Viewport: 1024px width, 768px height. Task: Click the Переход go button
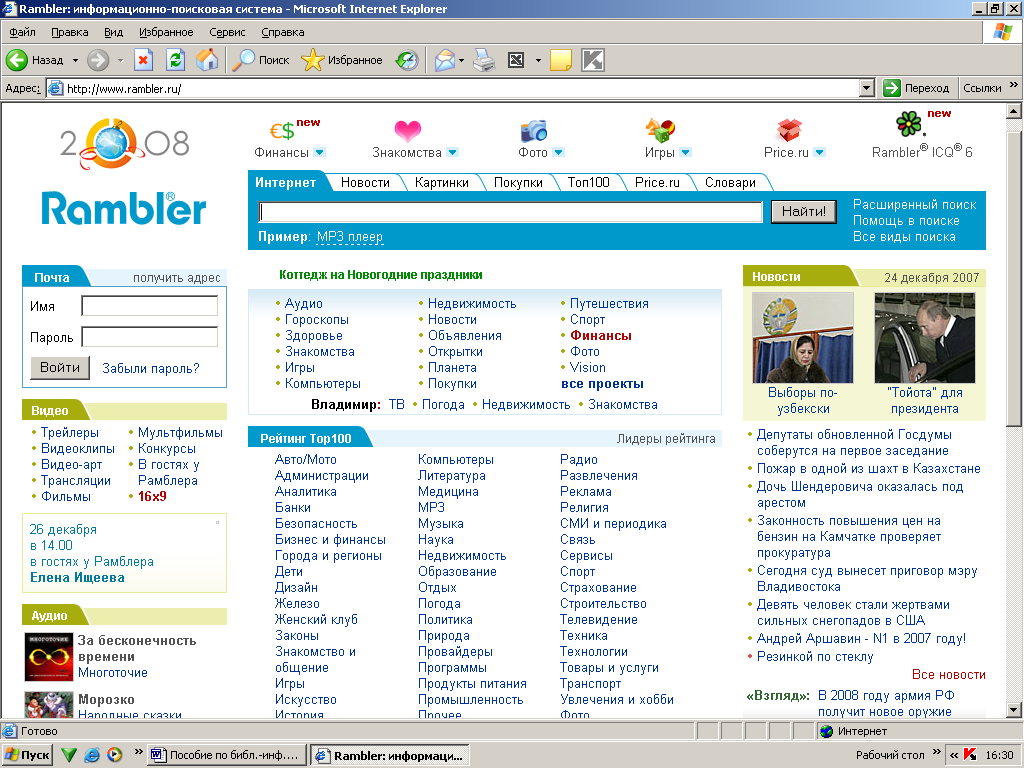916,88
